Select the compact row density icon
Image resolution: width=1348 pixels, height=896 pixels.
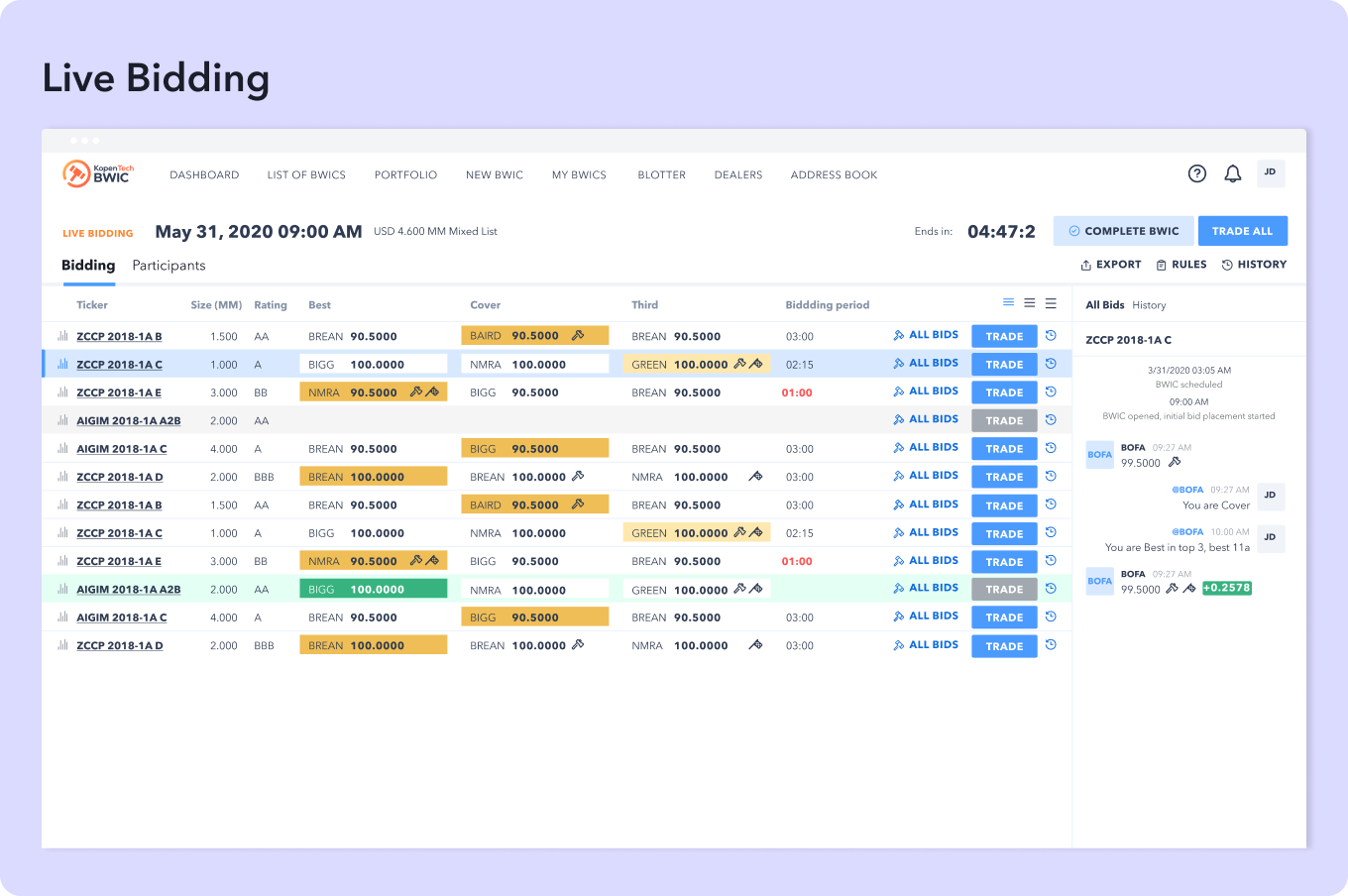(1009, 303)
